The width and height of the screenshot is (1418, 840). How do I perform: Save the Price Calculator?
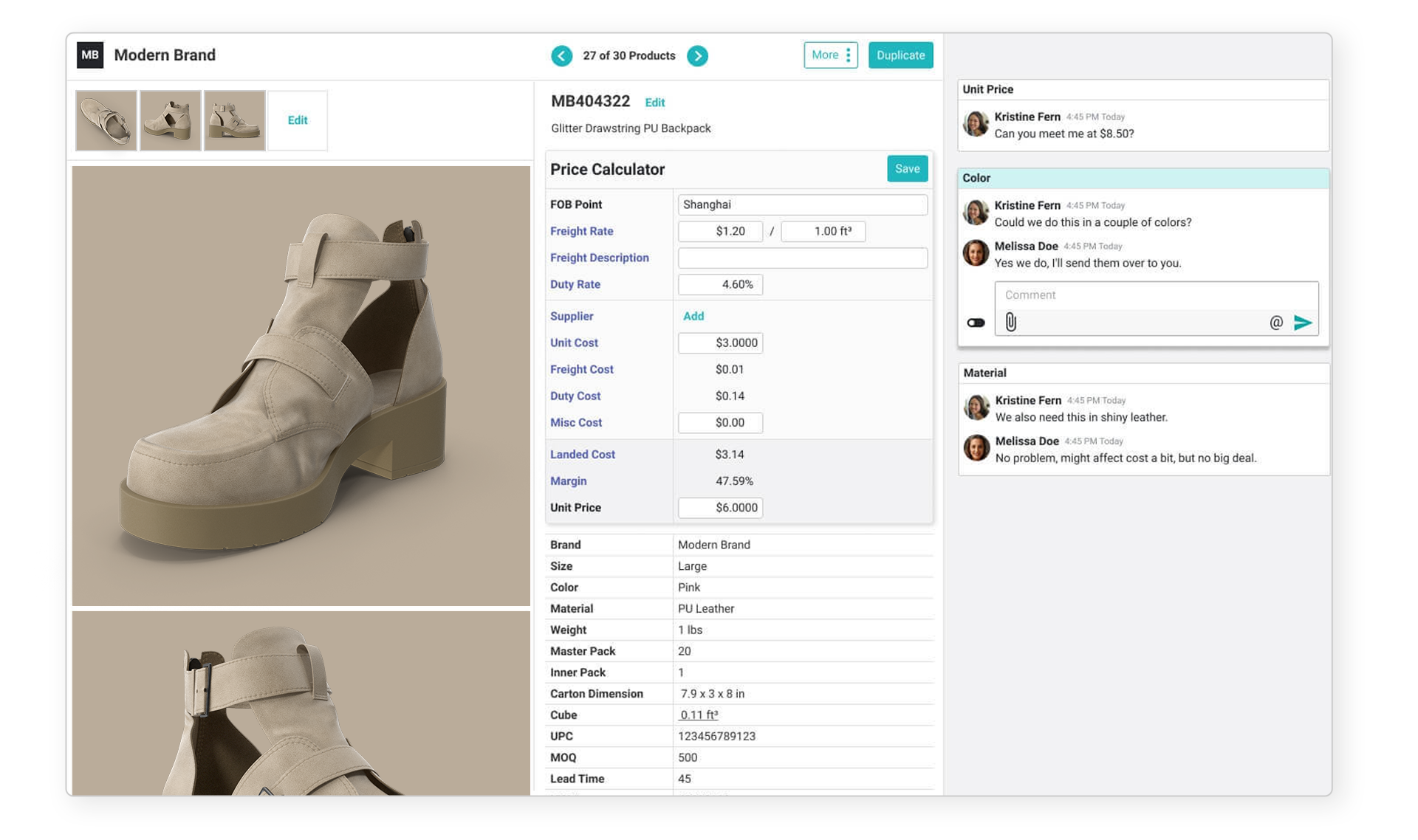(x=907, y=169)
